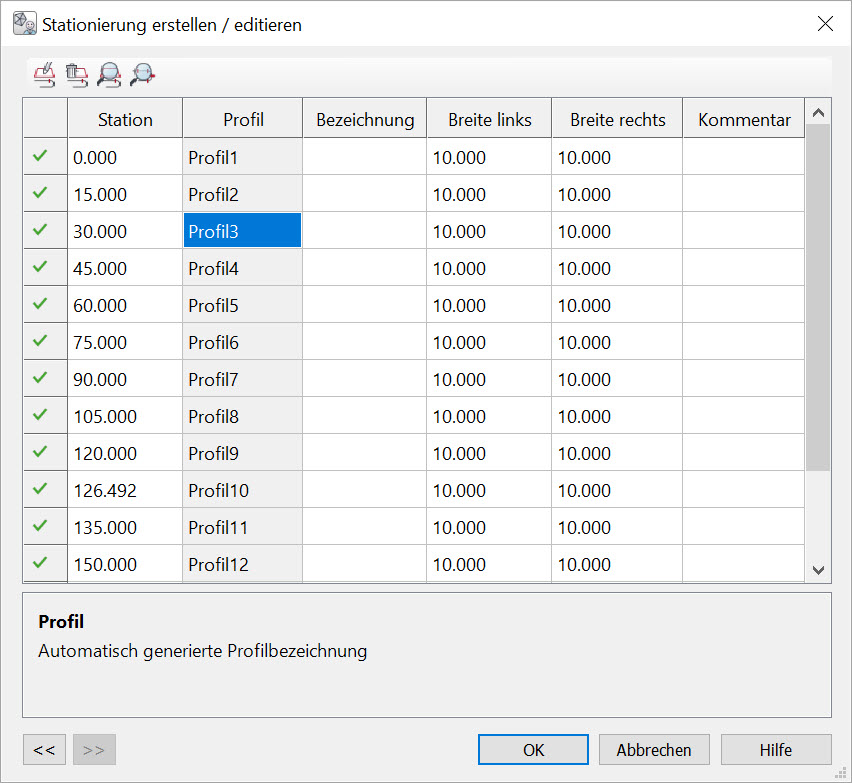Click the Station column header
The image size is (852, 783).
(125, 119)
